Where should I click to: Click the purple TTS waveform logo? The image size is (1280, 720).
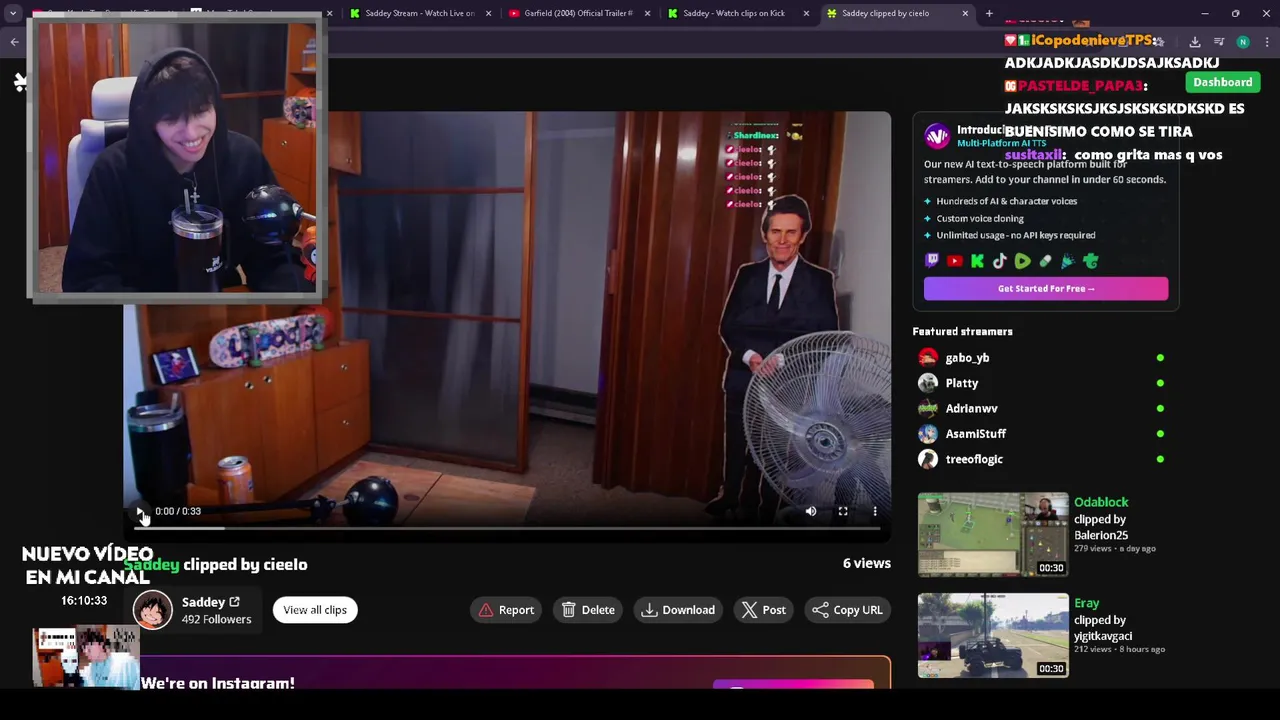click(937, 136)
